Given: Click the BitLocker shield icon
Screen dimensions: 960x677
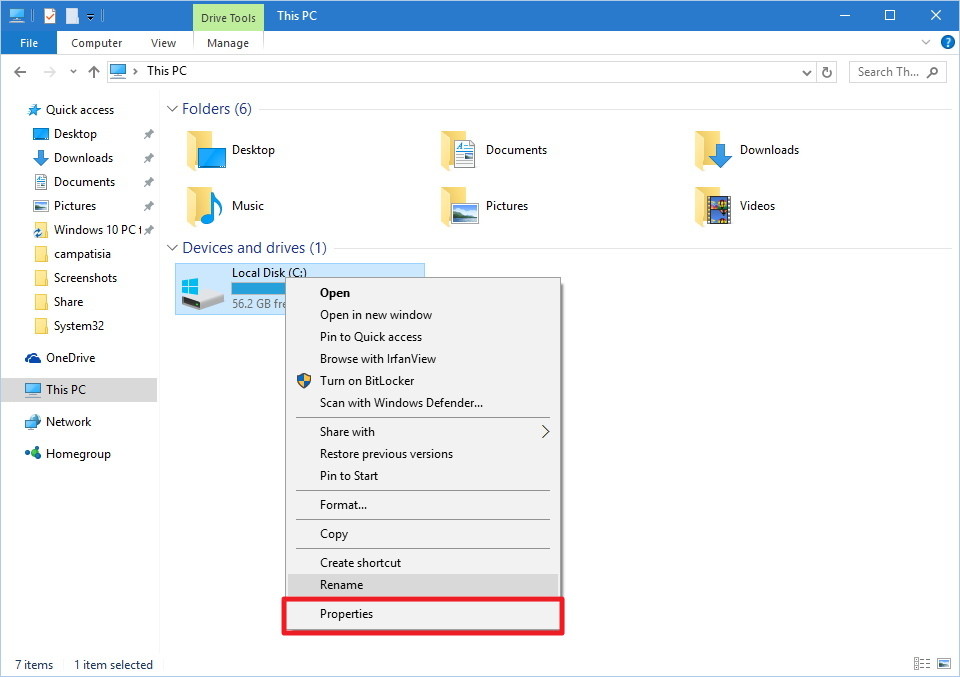Looking at the screenshot, I should coord(304,381).
